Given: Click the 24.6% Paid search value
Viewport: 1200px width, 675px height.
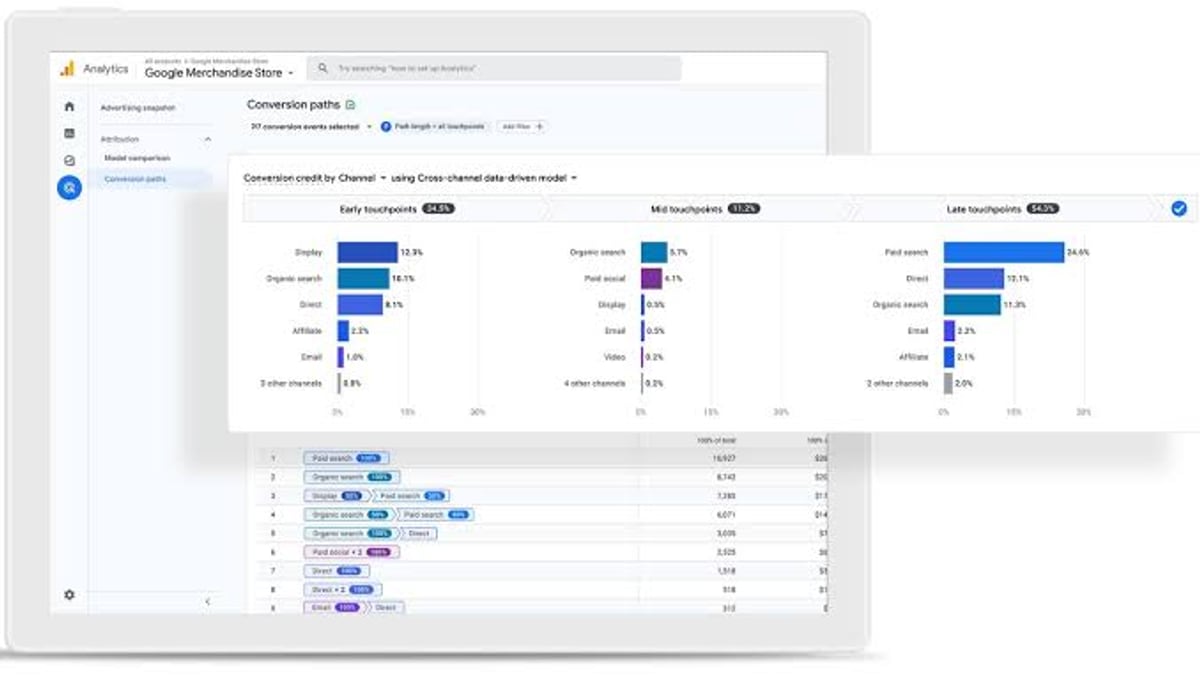Looking at the screenshot, I should pyautogui.click(x=1078, y=253).
